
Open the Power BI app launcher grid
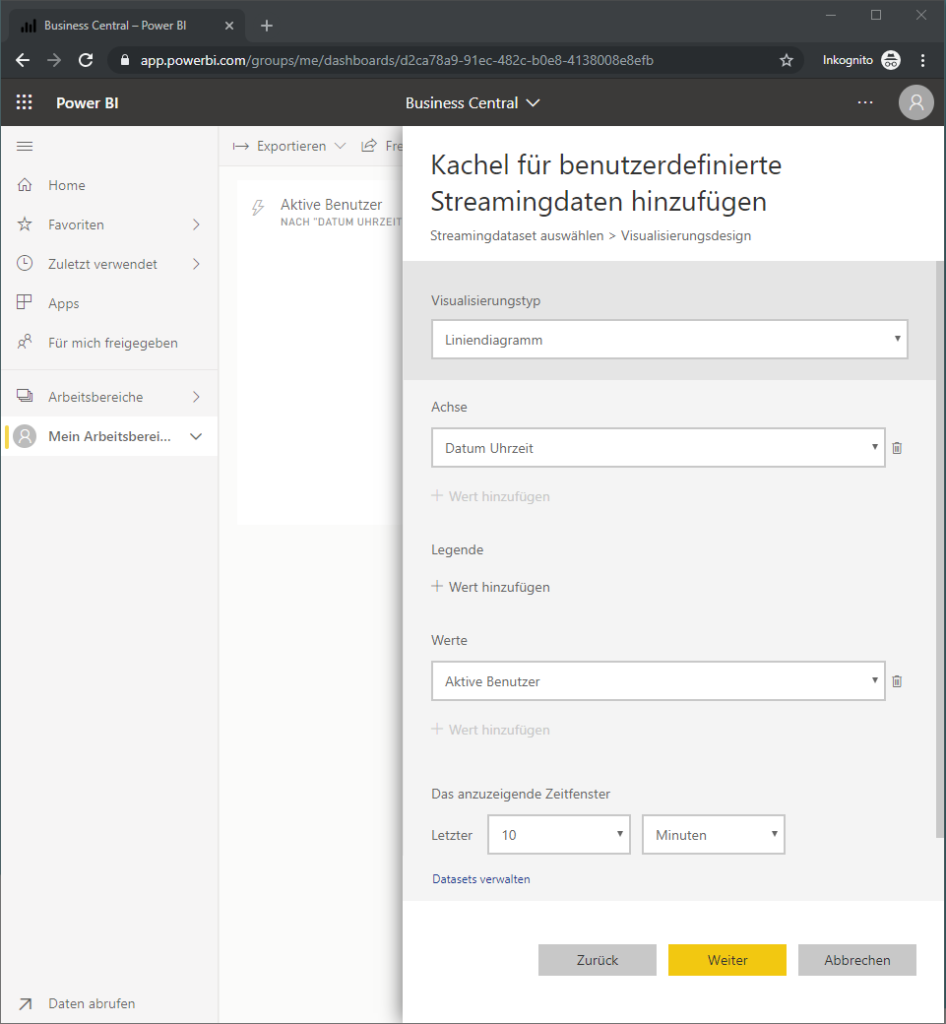coord(24,103)
